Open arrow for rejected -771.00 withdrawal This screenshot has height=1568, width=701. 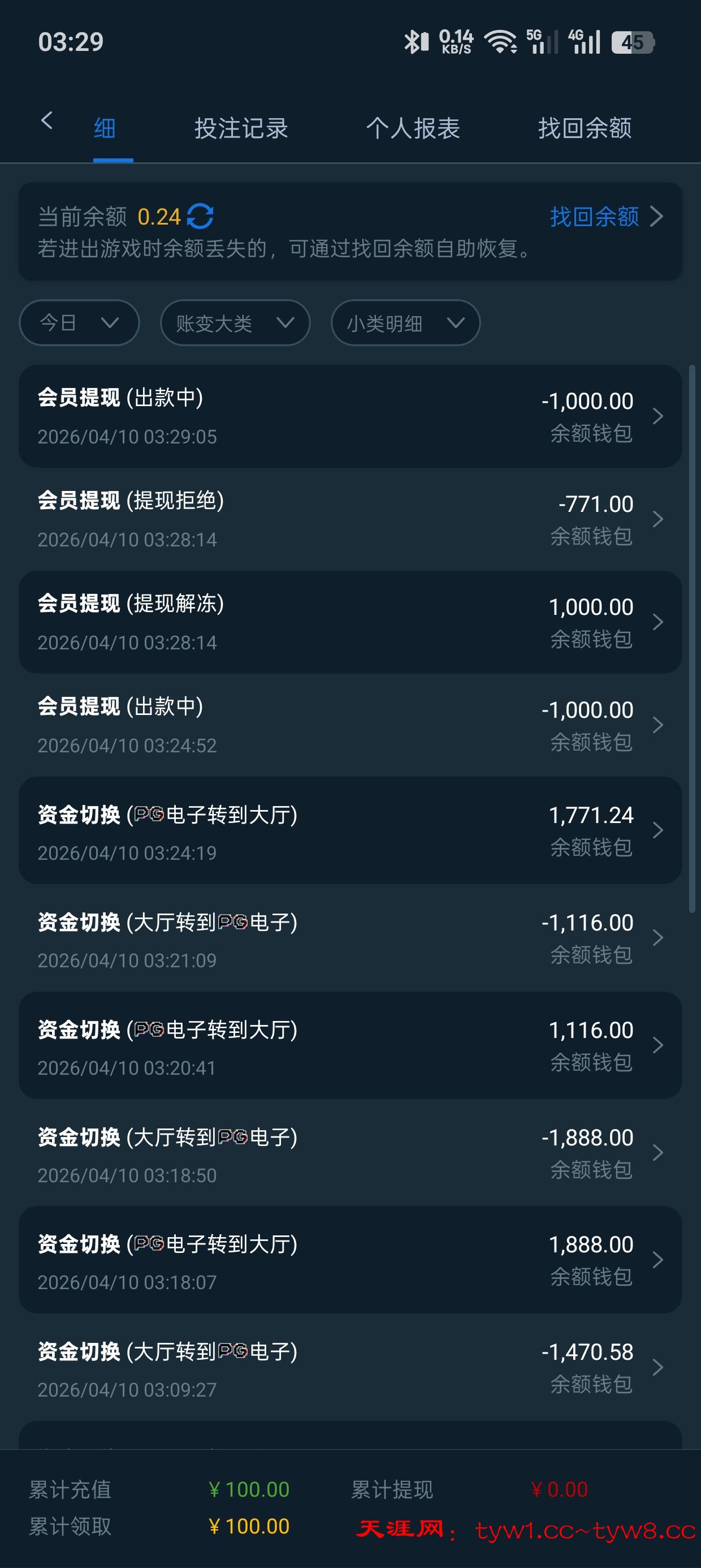(658, 519)
